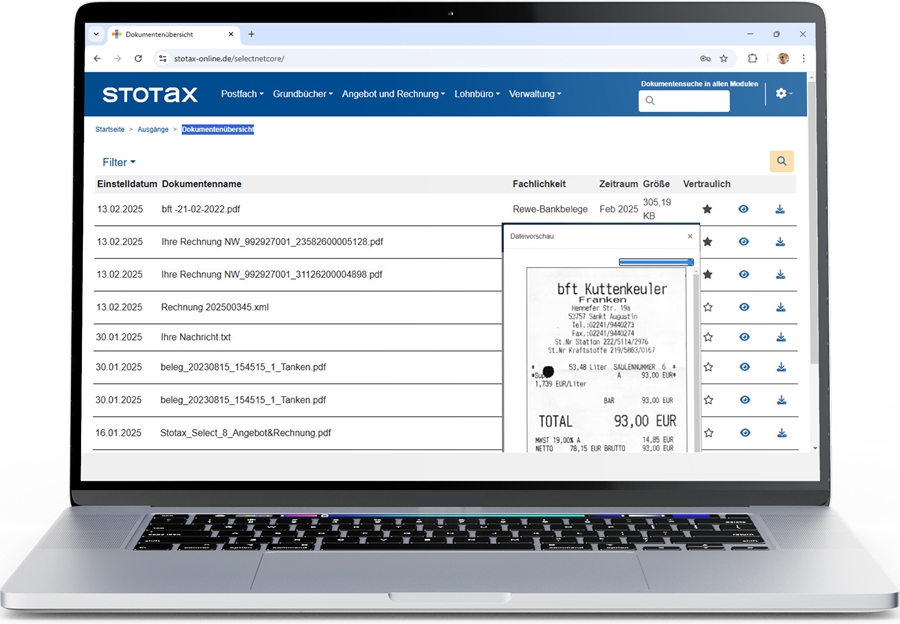Screen dimensions: 900x624
Task: Unmark bft -21-02-2022.pdf as confidential
Action: [x=707, y=209]
